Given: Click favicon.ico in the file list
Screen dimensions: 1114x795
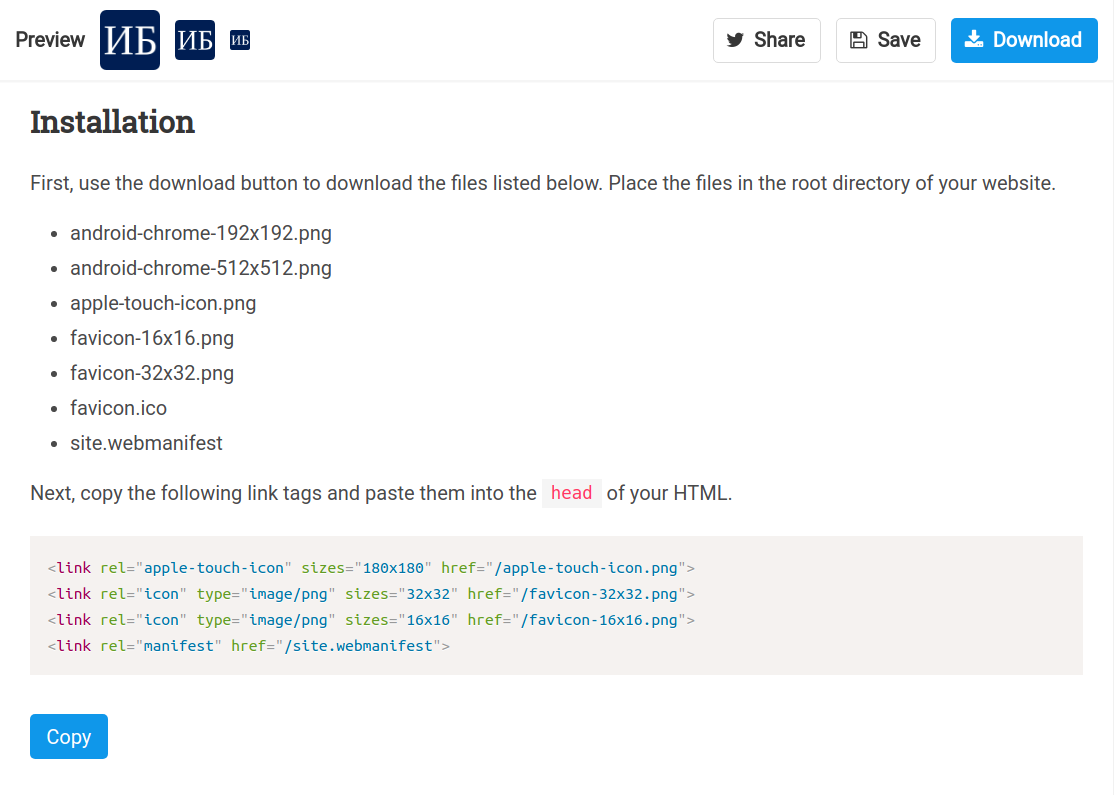Looking at the screenshot, I should [x=118, y=408].
